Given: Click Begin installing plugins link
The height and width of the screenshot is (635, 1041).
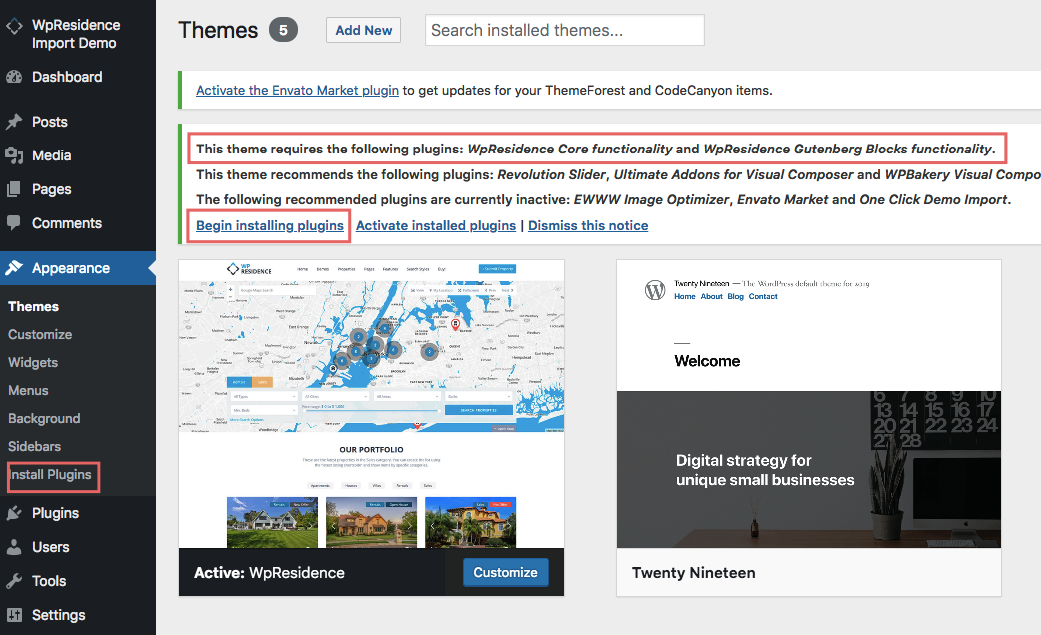Looking at the screenshot, I should pos(270,225).
